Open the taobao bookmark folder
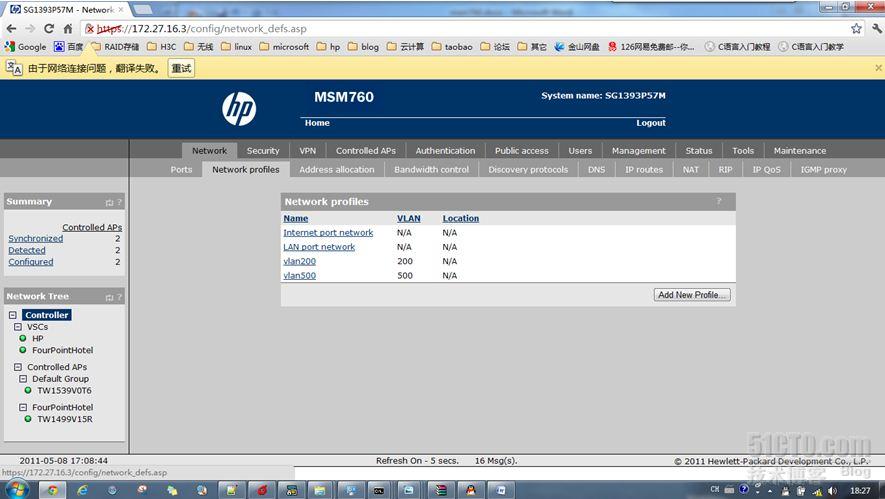885x499 pixels. (452, 47)
